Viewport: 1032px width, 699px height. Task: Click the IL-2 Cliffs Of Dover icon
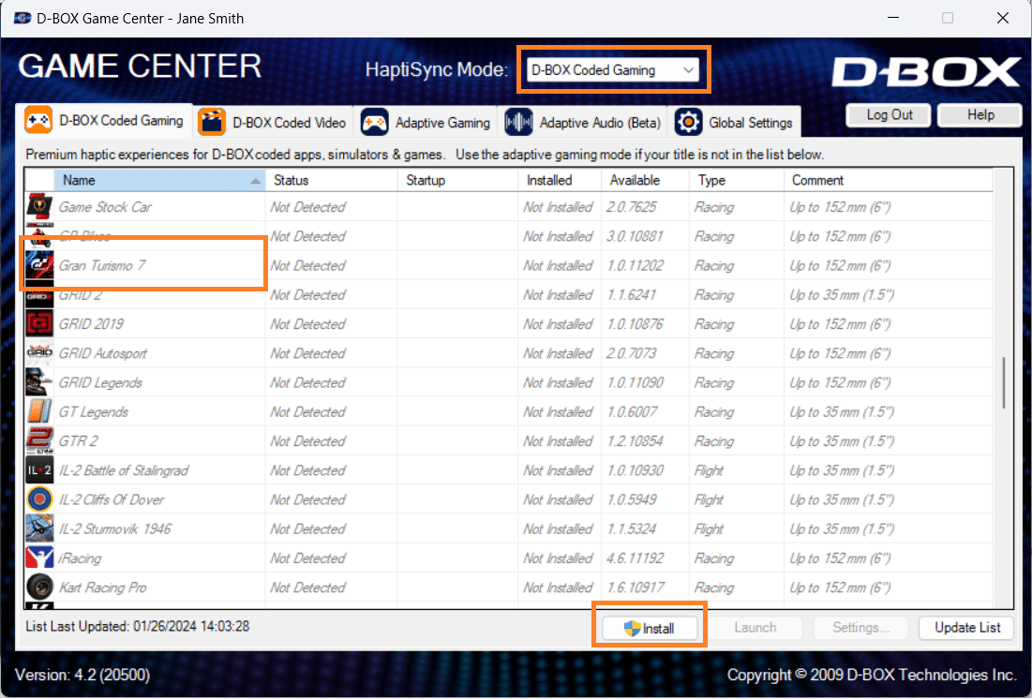40,500
